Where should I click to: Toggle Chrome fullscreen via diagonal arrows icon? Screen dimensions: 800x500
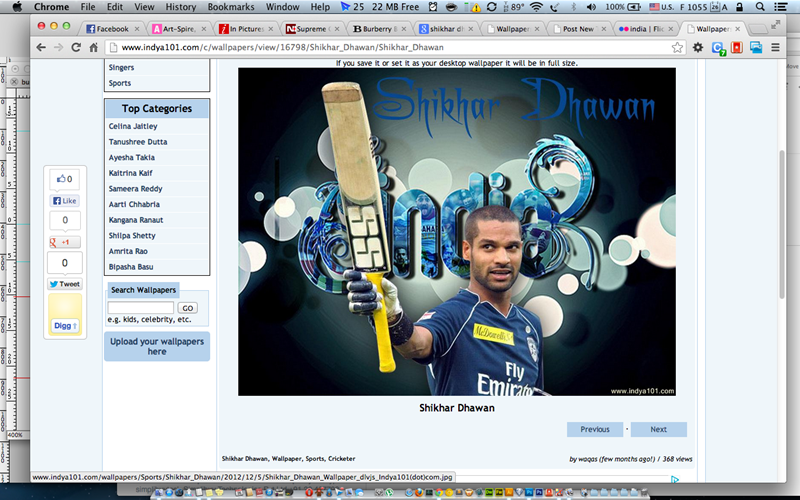click(776, 24)
